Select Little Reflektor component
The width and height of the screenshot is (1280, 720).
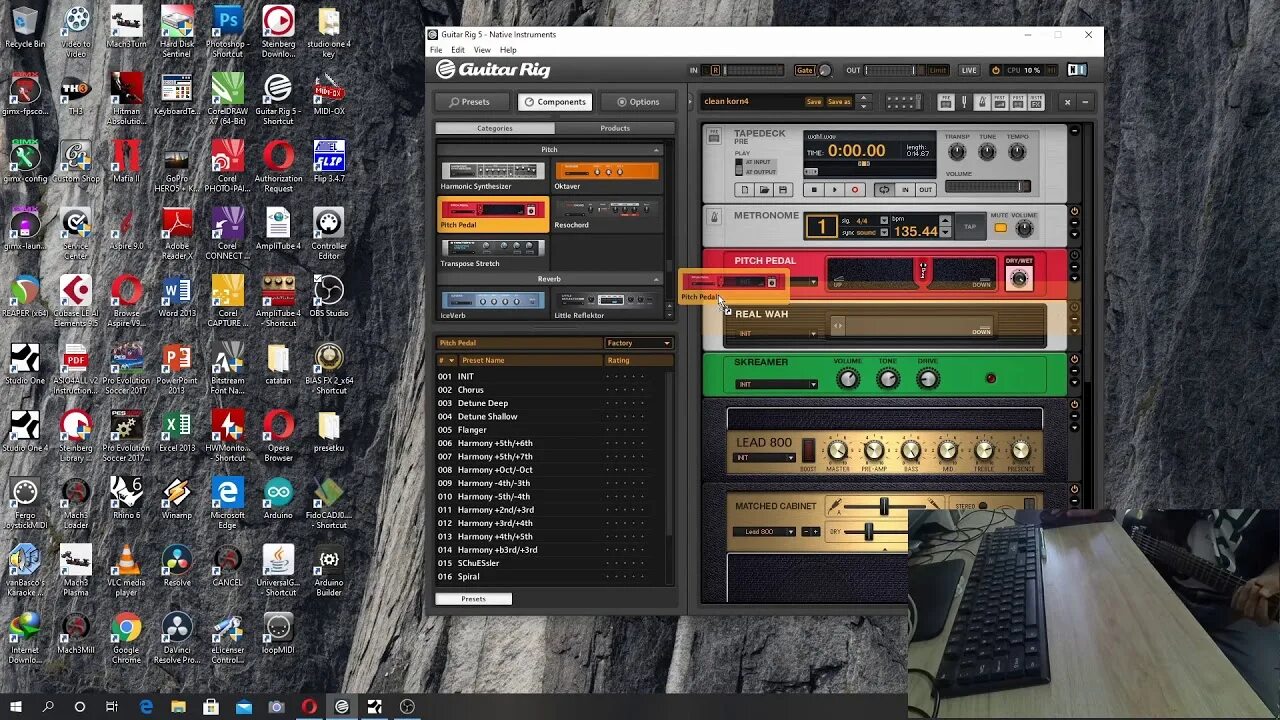click(x=607, y=304)
